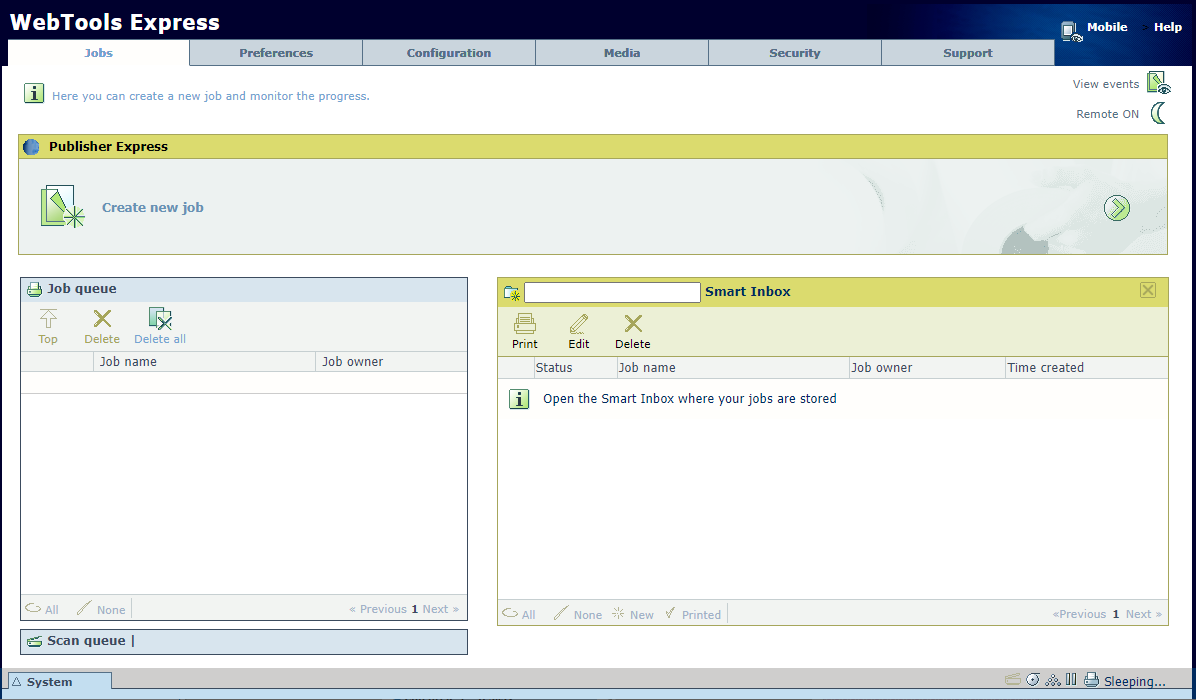Toggle Remote ON sleep mode moon icon
Screen dimensions: 1196x700
tap(1158, 113)
